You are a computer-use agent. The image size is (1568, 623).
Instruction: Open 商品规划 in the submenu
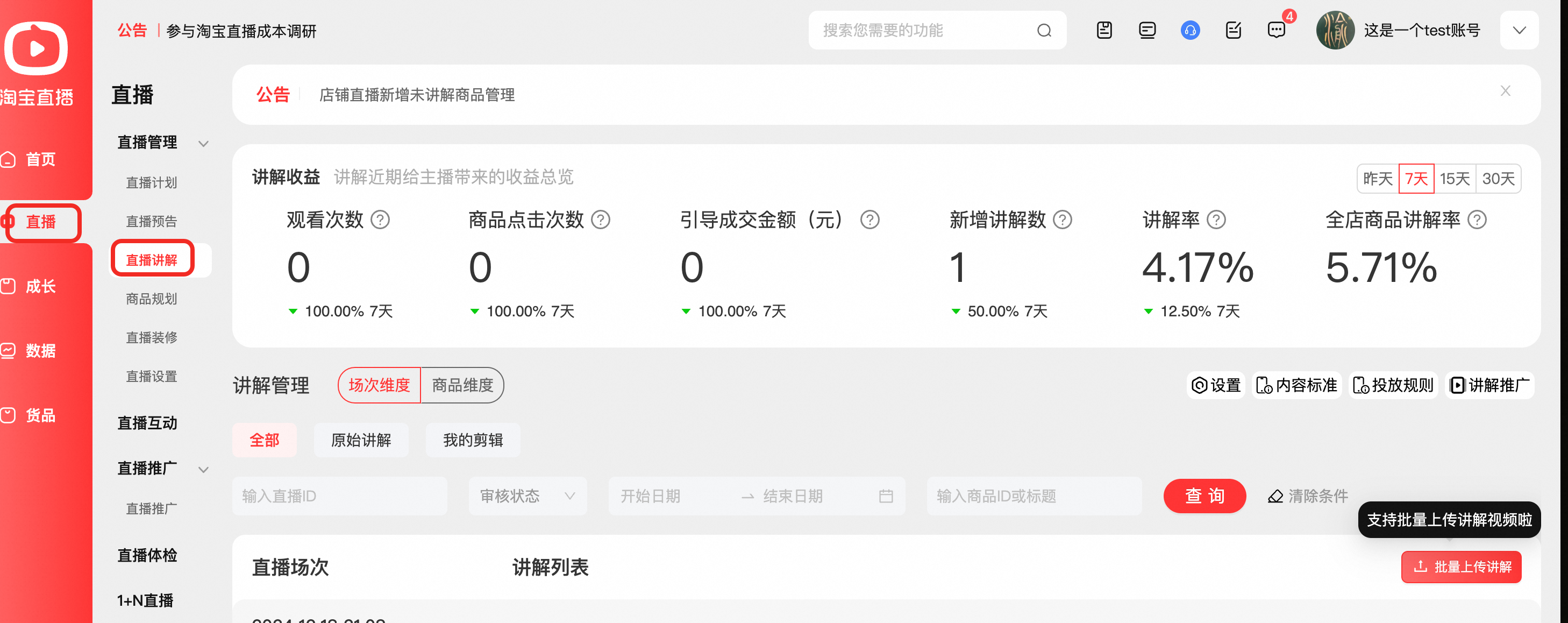(x=152, y=299)
